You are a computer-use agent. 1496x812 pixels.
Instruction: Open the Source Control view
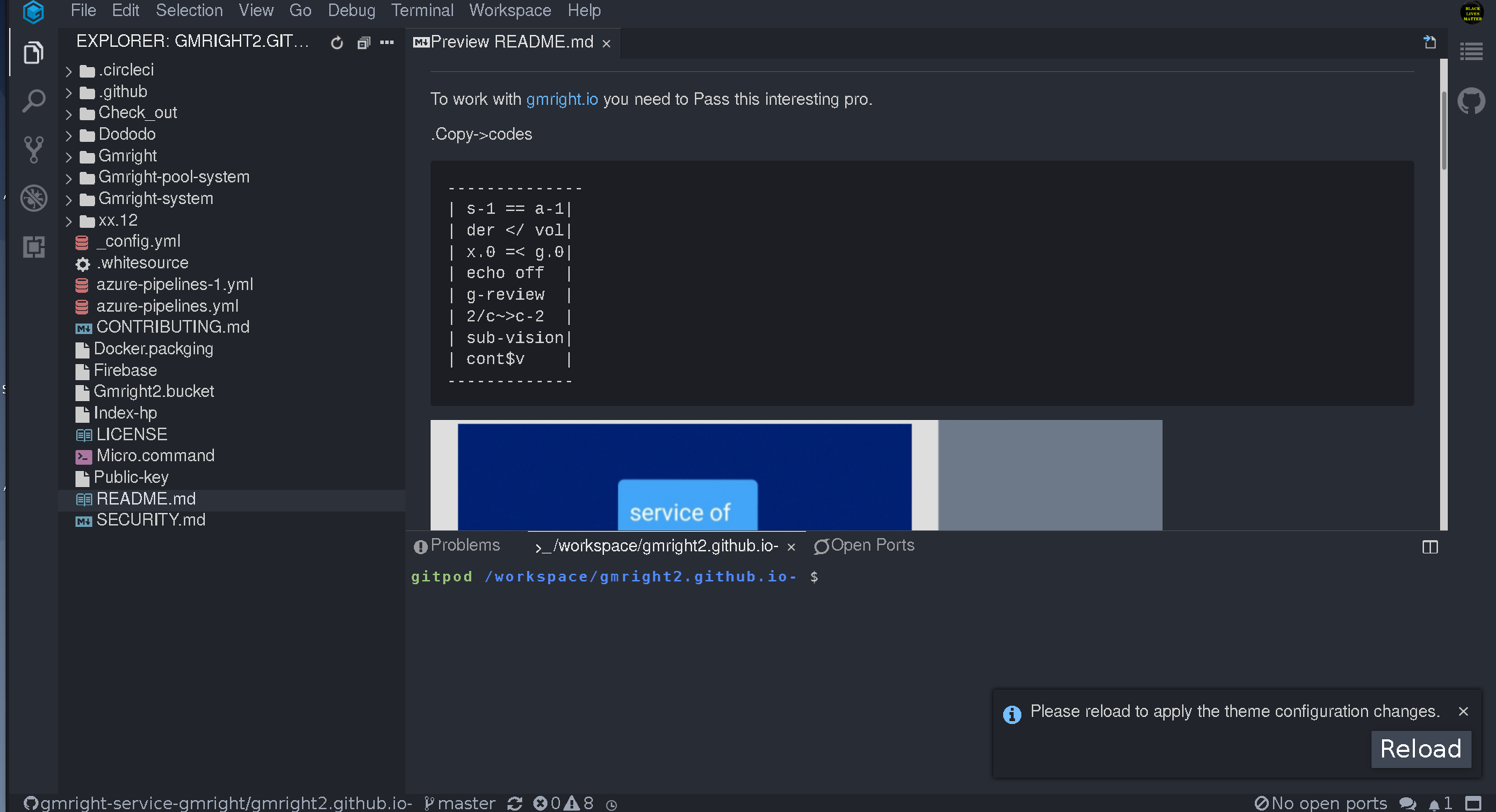click(x=33, y=150)
